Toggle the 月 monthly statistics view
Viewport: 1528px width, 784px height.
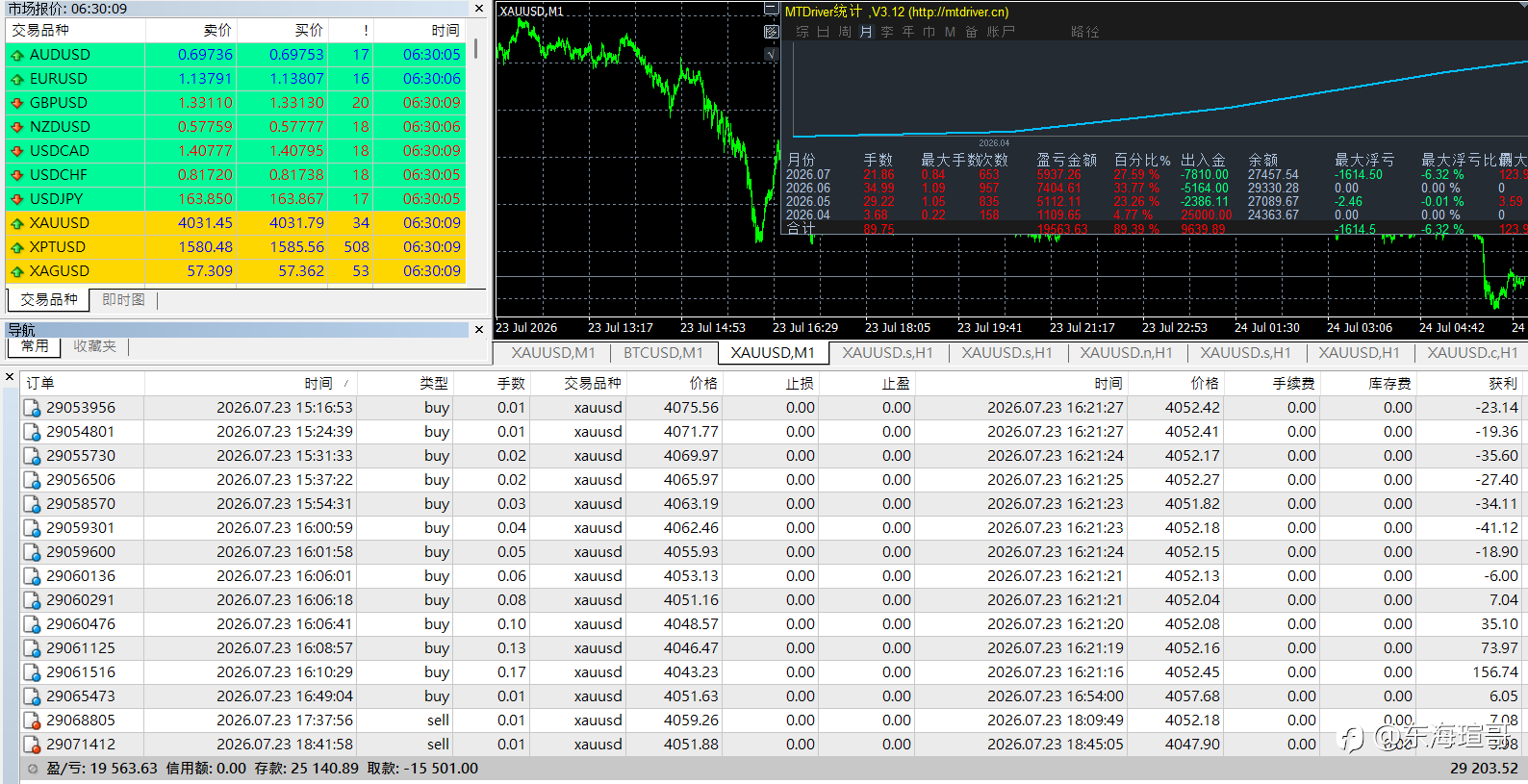865,32
